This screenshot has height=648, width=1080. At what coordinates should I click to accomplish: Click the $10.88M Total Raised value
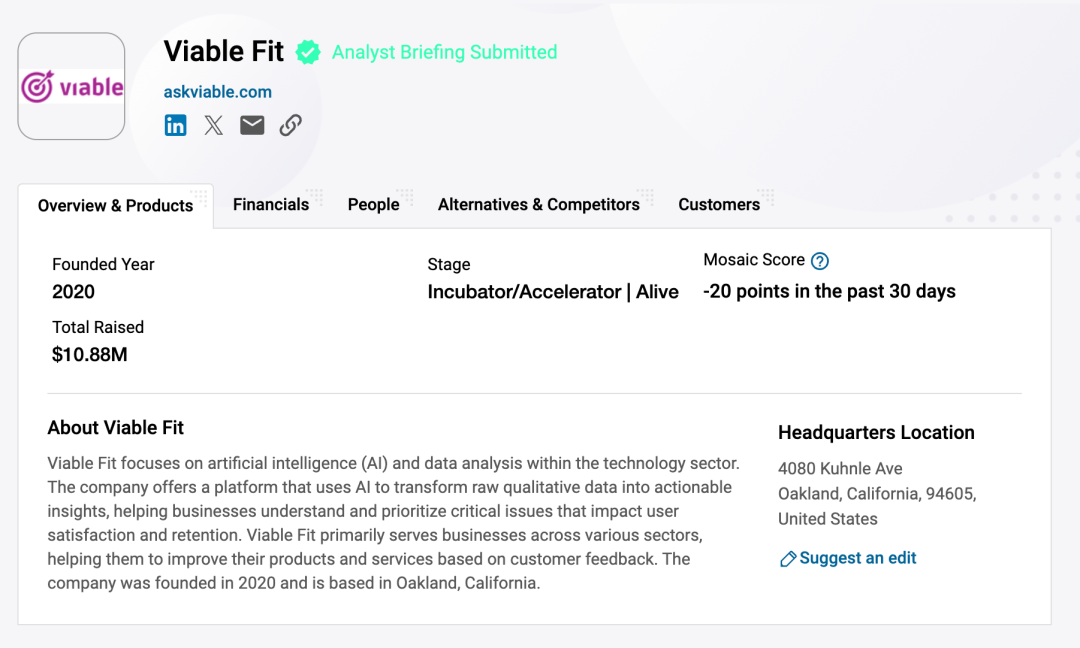pyautogui.click(x=90, y=355)
